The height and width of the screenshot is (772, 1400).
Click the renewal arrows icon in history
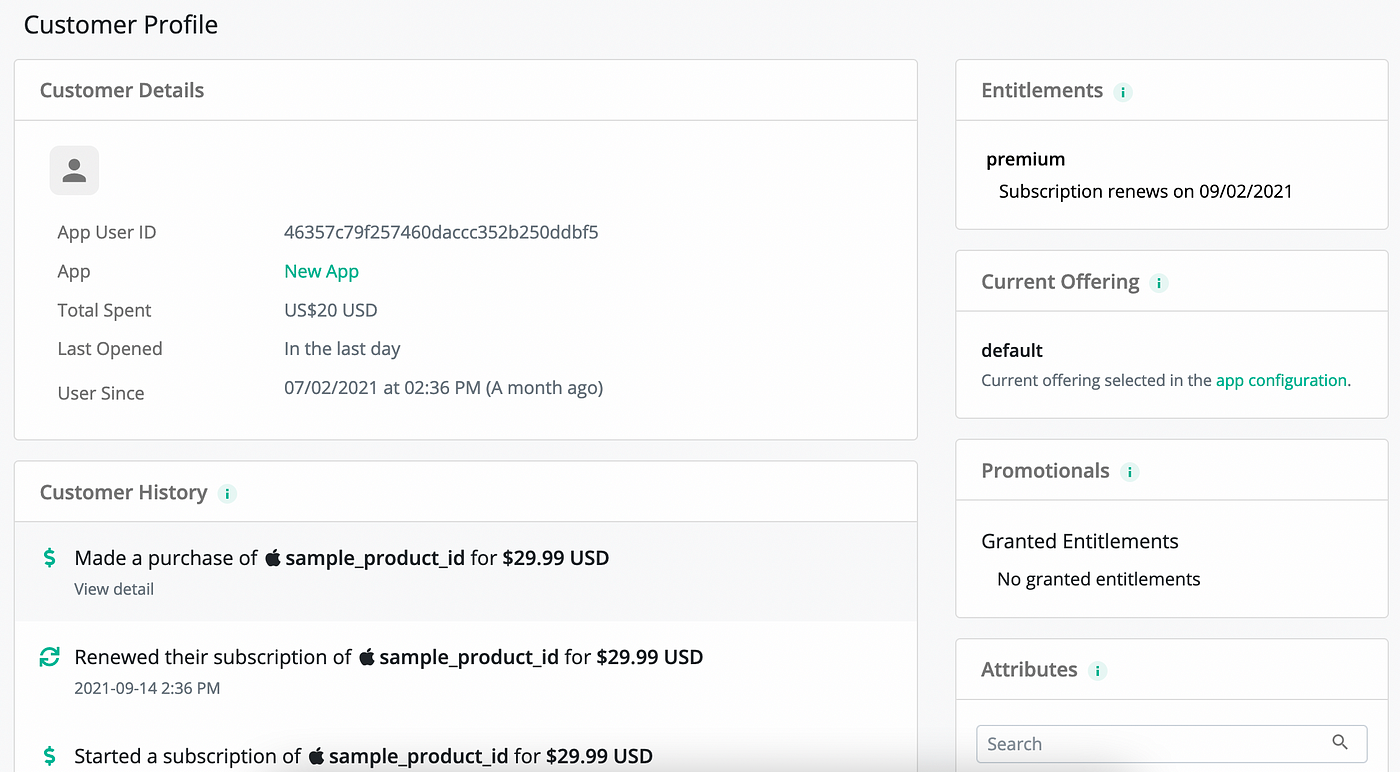click(50, 657)
